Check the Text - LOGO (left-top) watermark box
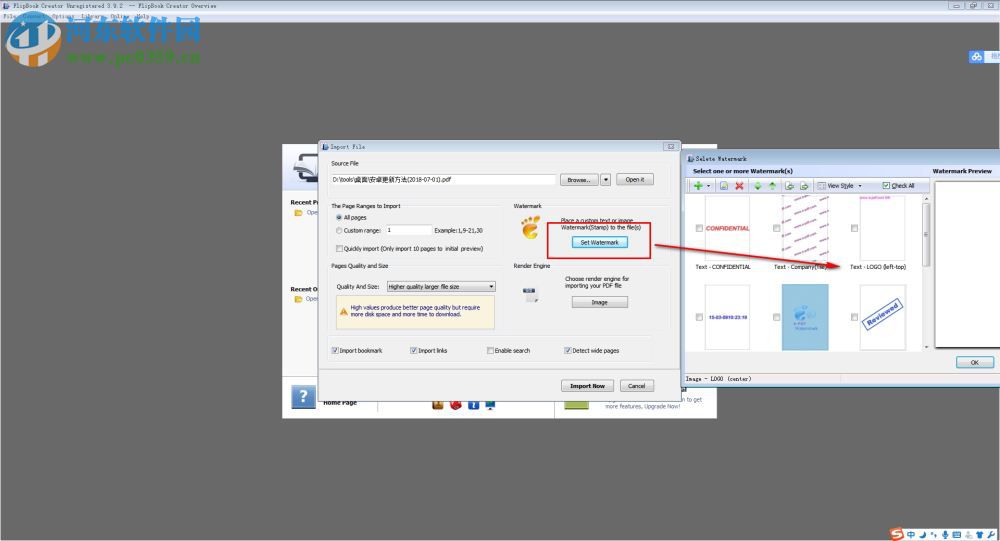Screen dimensions: 1000x541 coord(854,228)
